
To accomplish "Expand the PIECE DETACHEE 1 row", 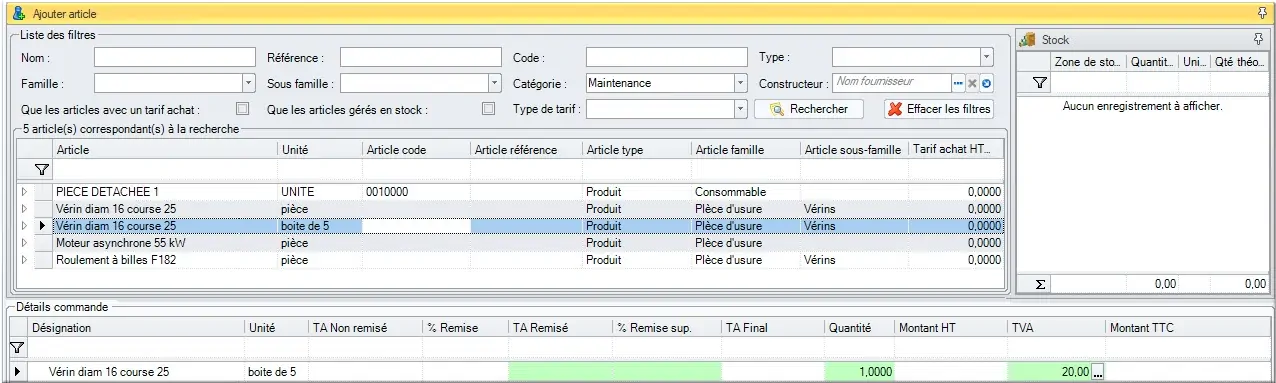I will coord(24,191).
